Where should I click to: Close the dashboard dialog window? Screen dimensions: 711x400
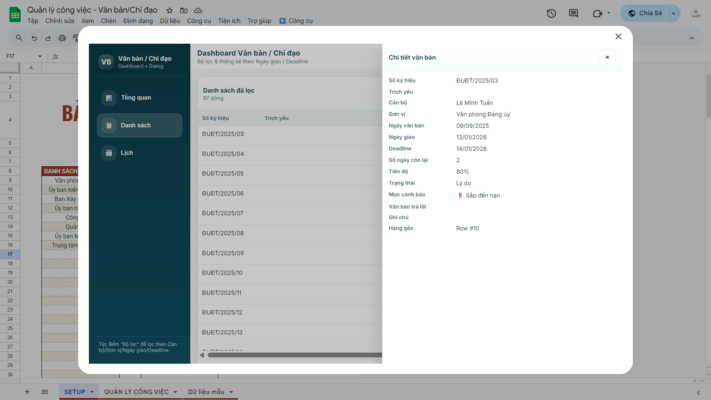tap(618, 37)
